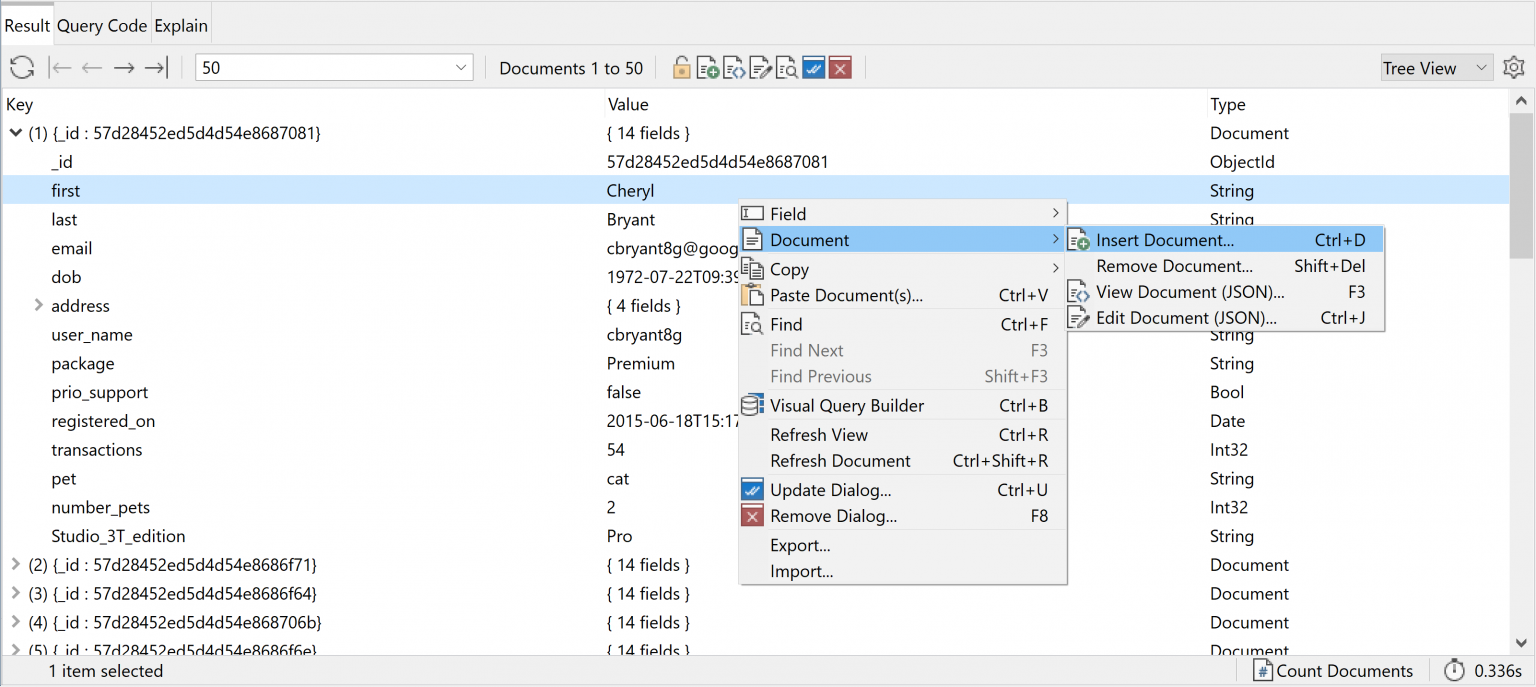Expand the address field in document one
1536x687 pixels.
click(37, 305)
